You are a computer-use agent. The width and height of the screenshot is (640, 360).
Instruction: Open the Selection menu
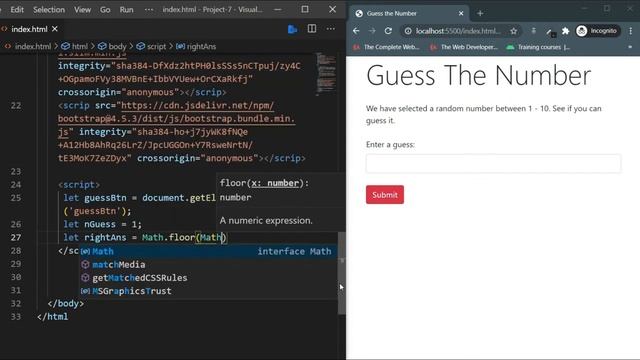point(49,9)
